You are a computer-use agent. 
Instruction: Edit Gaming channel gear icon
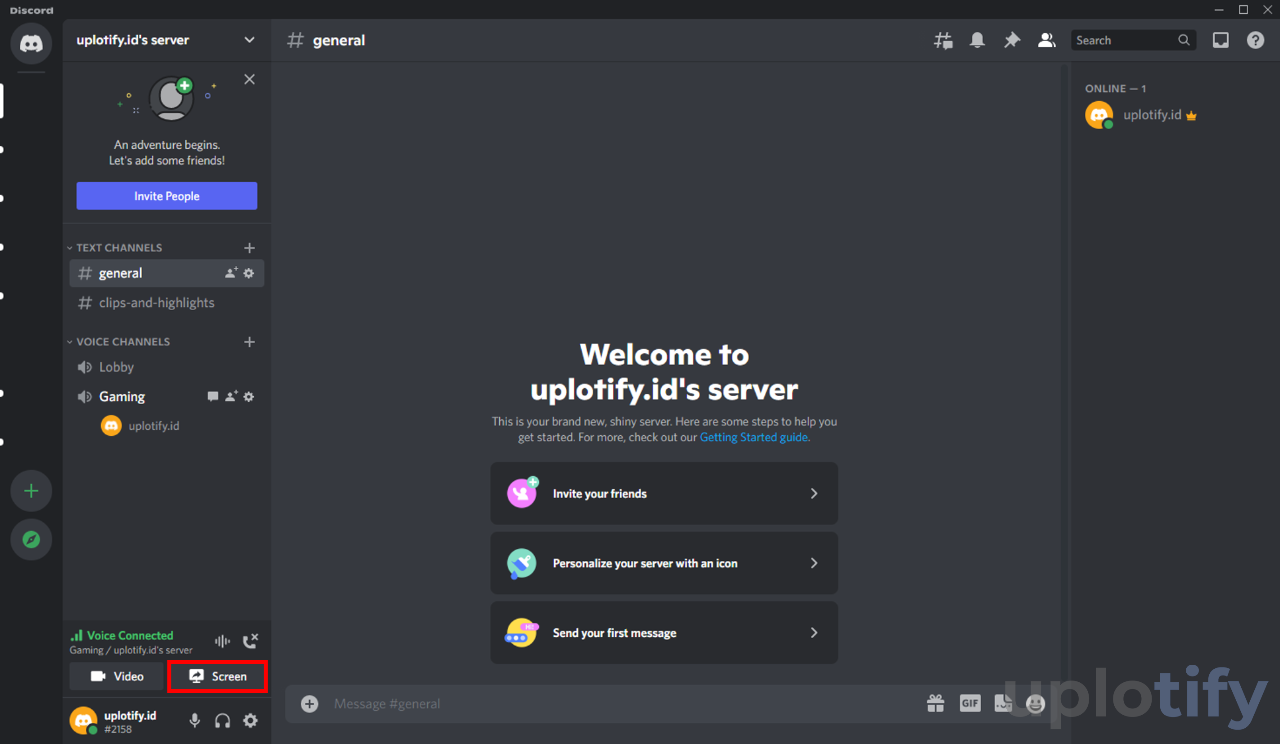pos(249,397)
